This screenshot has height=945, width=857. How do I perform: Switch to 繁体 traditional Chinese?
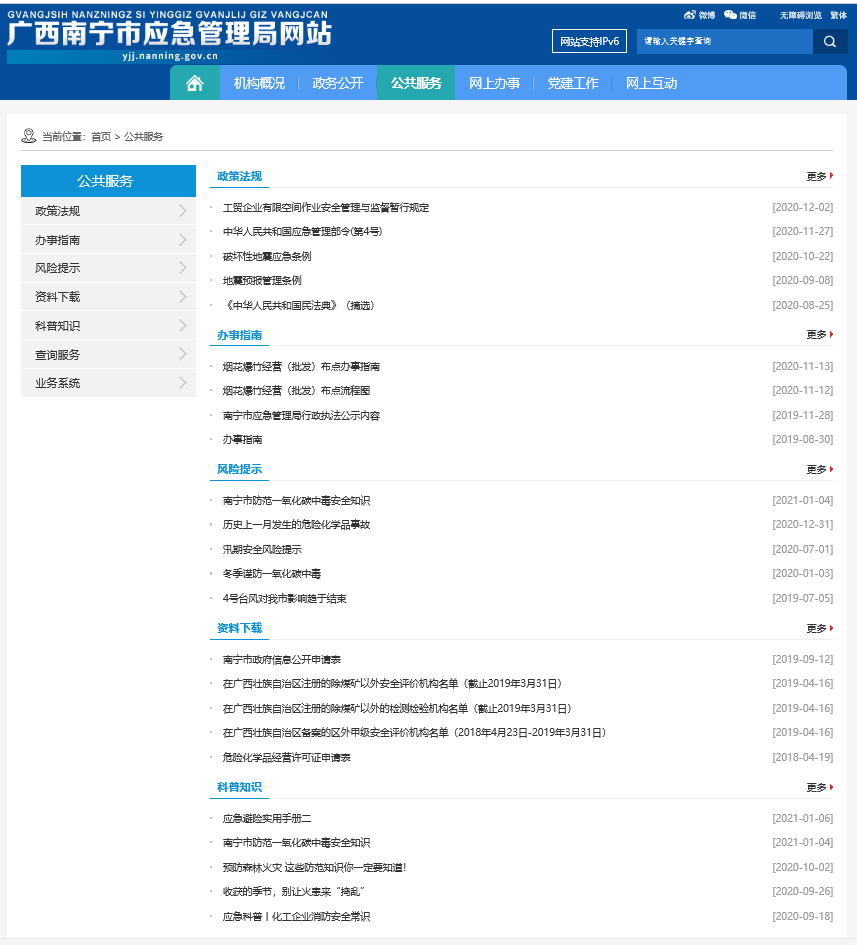tap(838, 16)
